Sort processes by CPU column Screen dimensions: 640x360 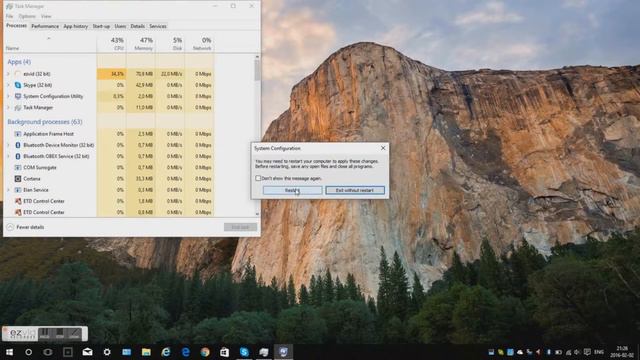[112, 43]
